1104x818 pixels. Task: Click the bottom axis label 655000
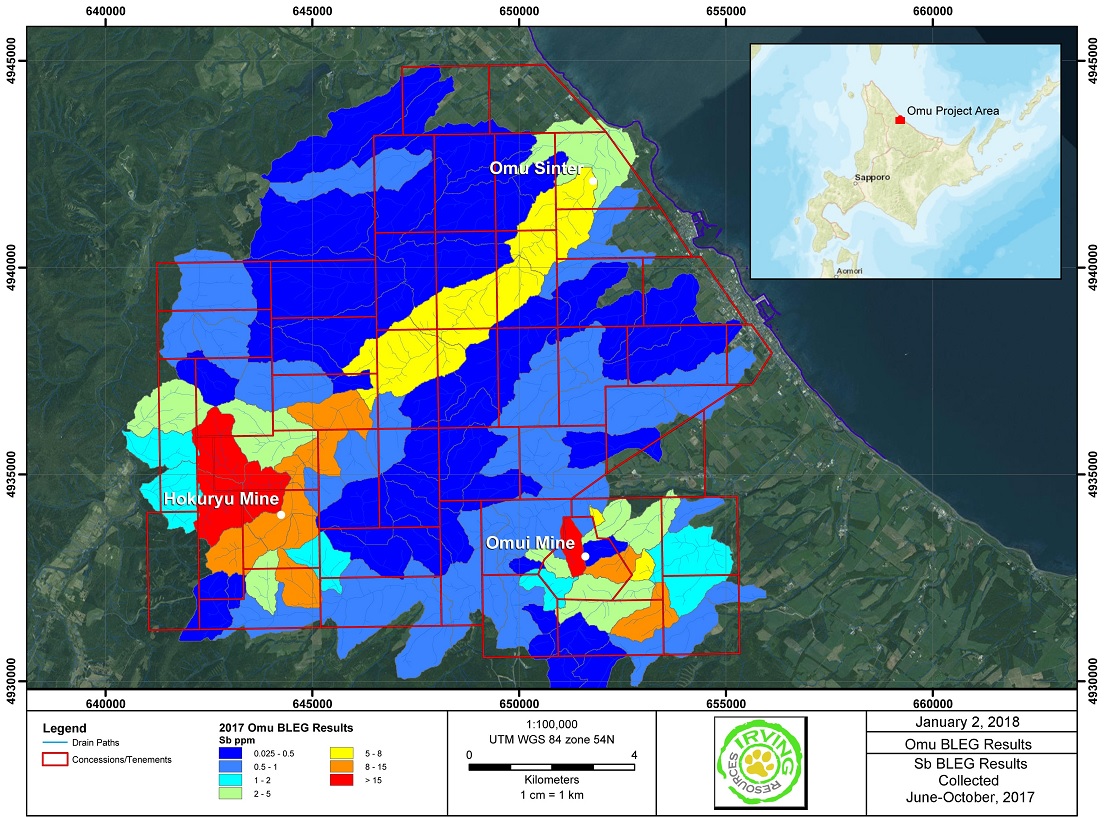point(726,703)
